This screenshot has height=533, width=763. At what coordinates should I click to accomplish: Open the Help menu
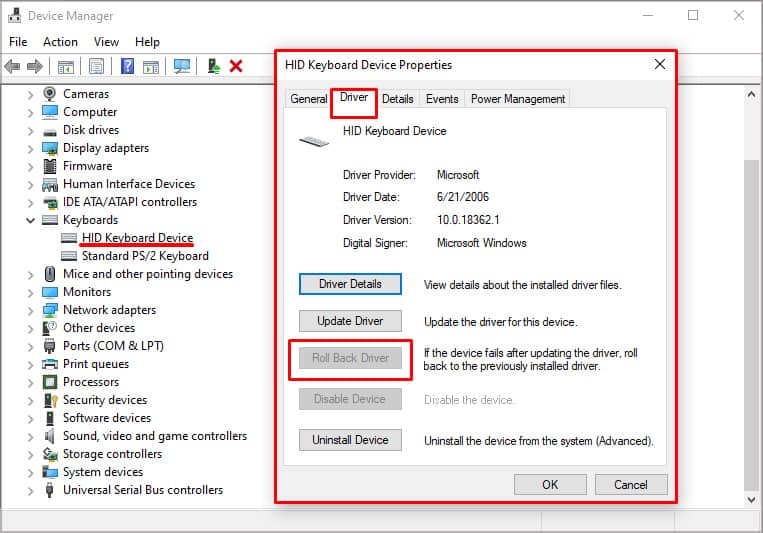click(x=147, y=42)
